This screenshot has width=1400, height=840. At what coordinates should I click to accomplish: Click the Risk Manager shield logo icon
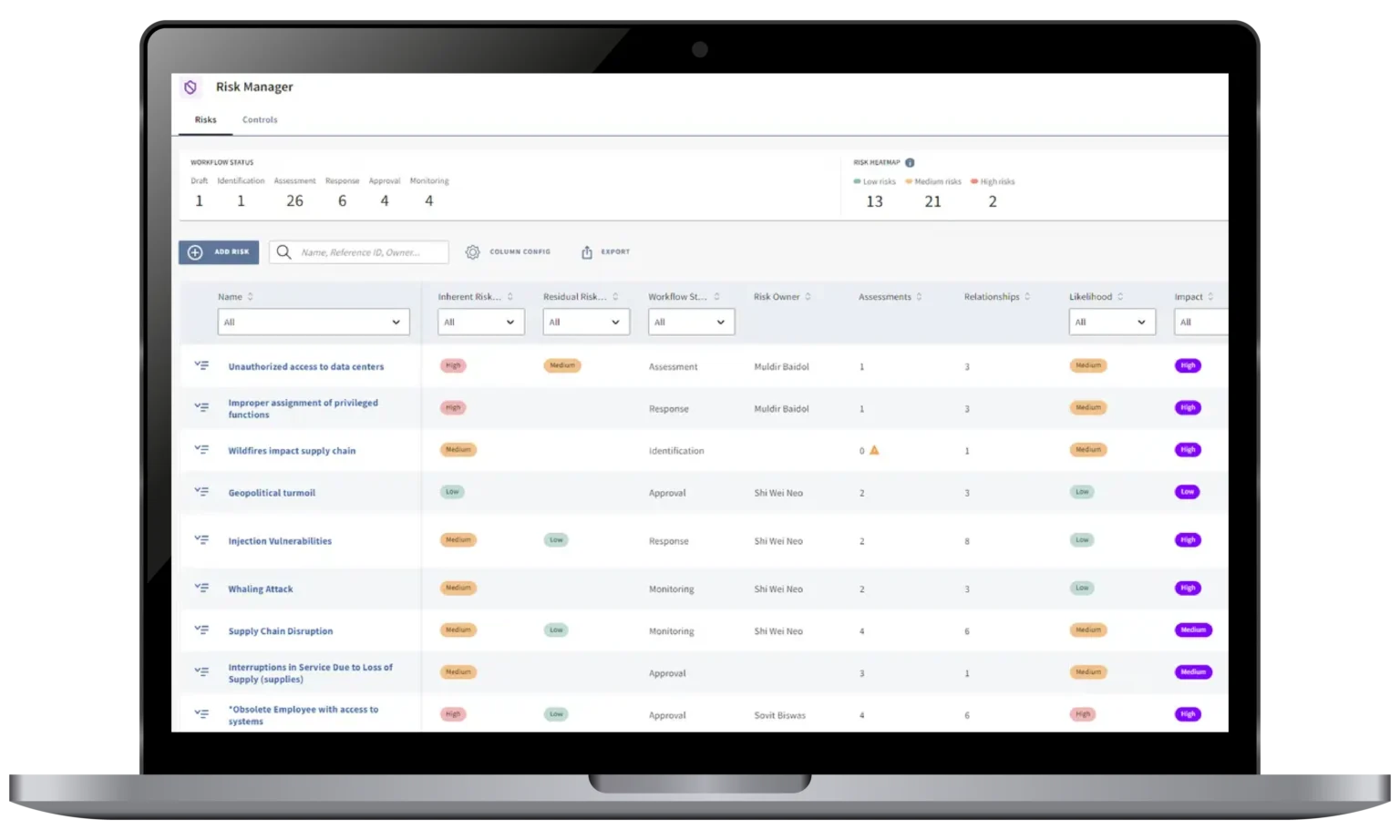(x=190, y=87)
